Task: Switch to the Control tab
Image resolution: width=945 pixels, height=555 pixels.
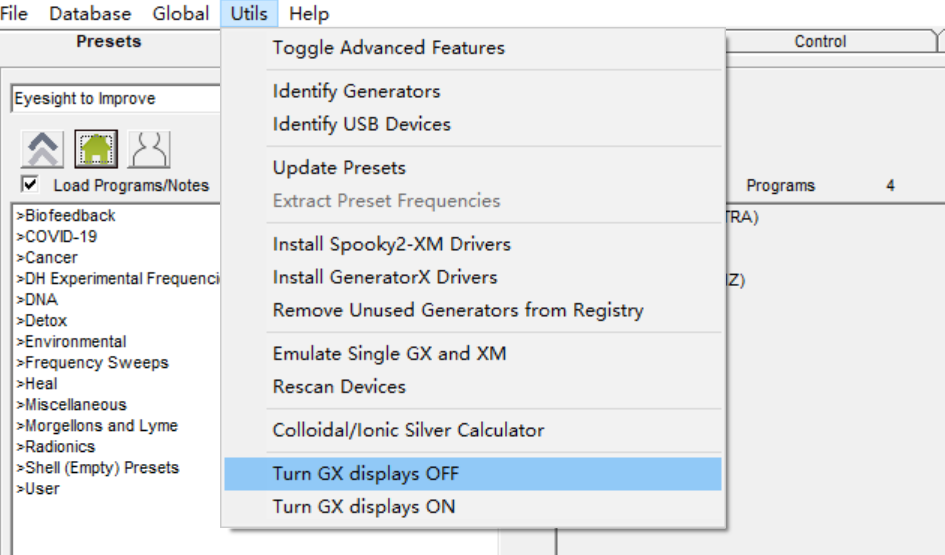Action: point(820,42)
